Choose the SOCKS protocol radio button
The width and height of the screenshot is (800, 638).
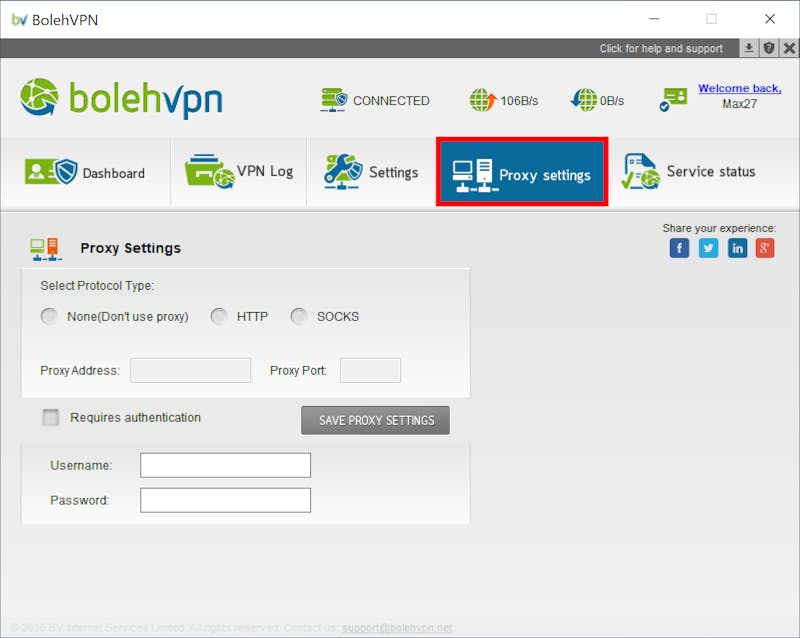click(x=298, y=316)
